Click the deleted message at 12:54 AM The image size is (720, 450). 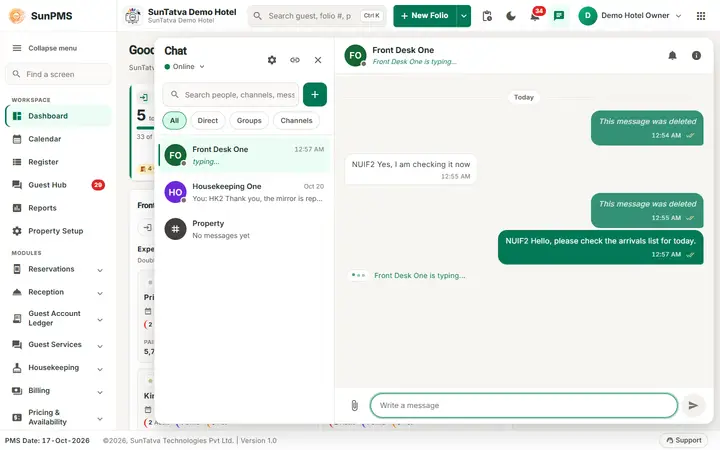[647, 128]
